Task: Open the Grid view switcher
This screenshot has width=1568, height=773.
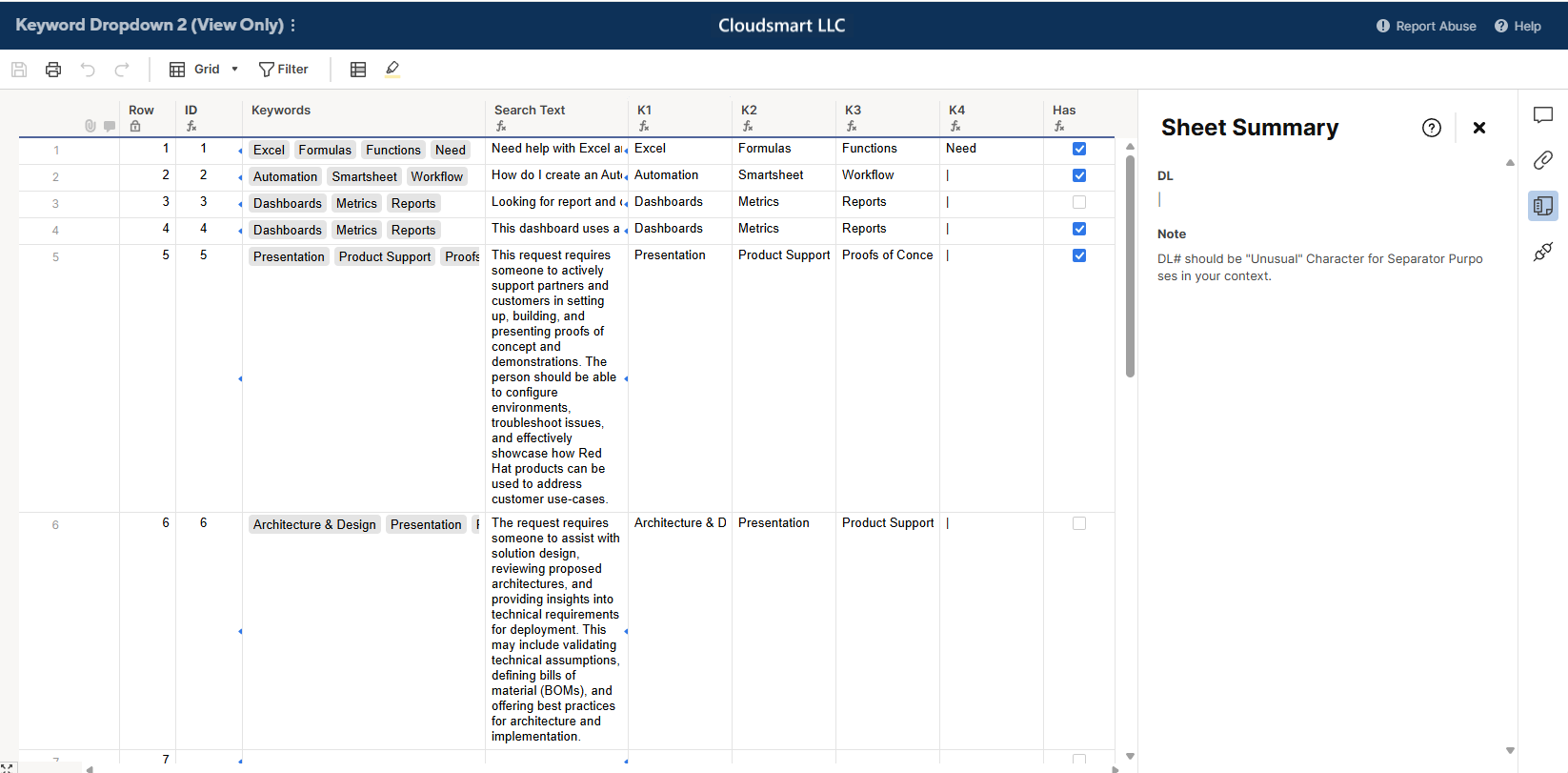Action: click(204, 70)
